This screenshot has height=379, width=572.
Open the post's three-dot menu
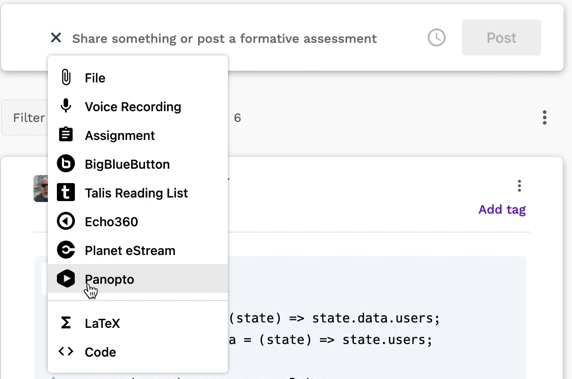[519, 186]
